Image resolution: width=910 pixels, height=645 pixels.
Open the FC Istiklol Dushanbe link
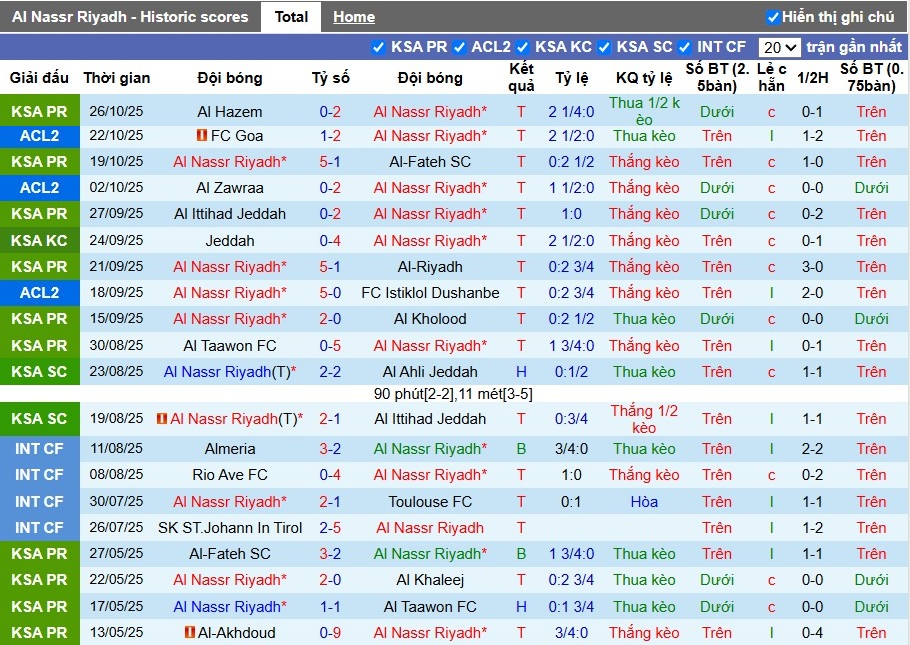tap(430, 293)
